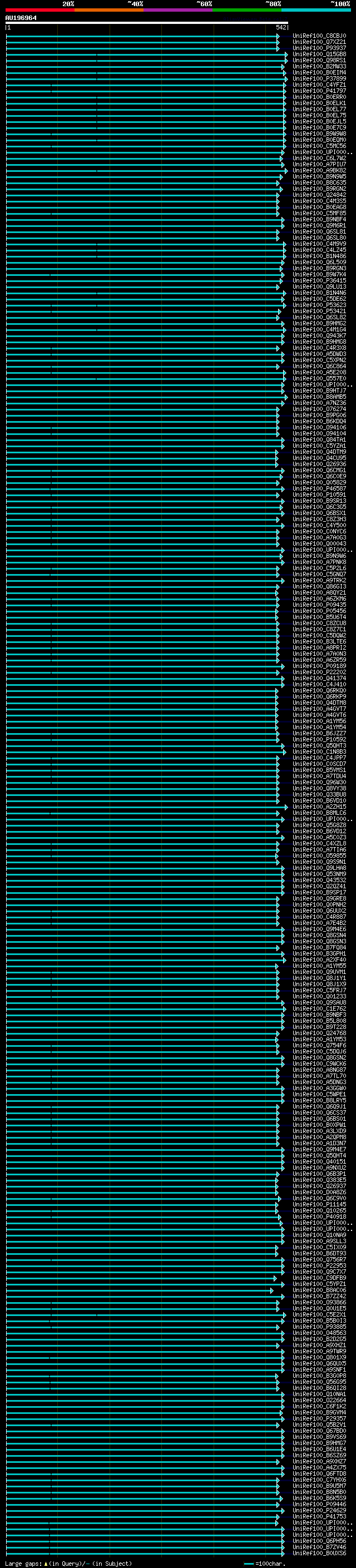Open hit UniRef100_C1N8B3
This screenshot has width=356, height=1568.
(x=319, y=751)
